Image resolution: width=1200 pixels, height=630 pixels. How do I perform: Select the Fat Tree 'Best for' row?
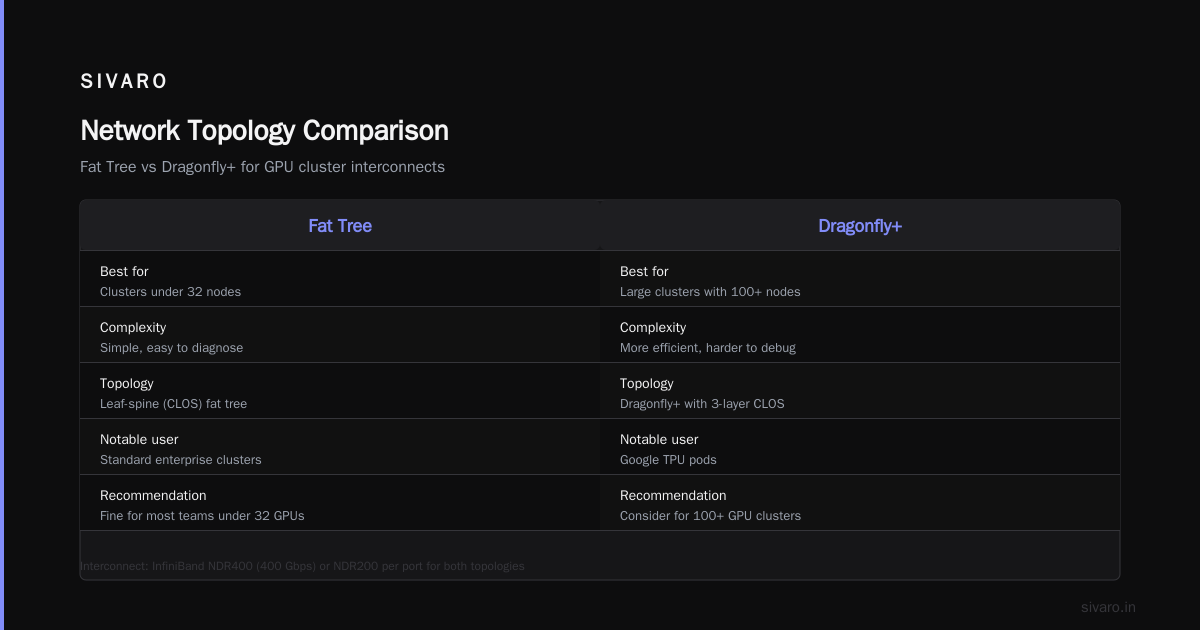[340, 279]
